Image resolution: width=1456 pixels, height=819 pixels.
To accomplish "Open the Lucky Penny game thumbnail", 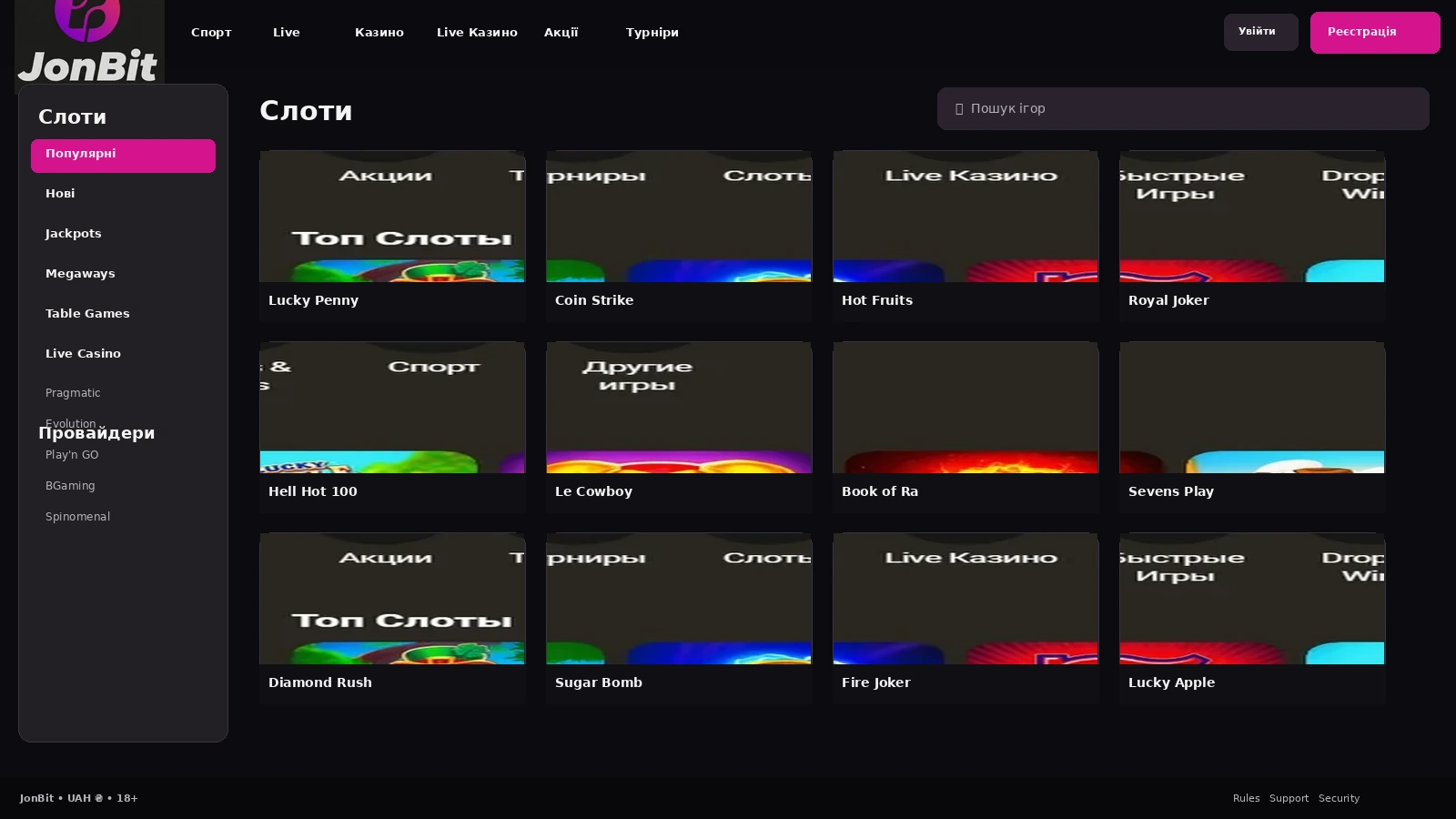I will [x=392, y=217].
